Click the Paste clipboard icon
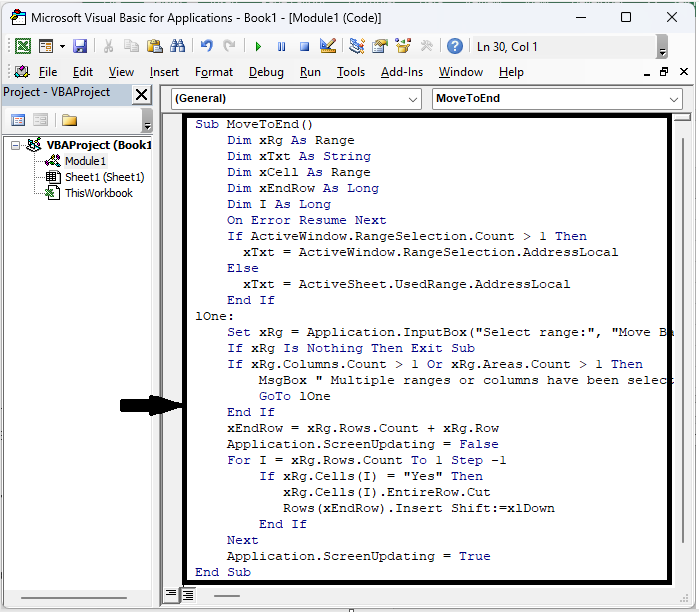Image resolution: width=699 pixels, height=612 pixels. [154, 46]
